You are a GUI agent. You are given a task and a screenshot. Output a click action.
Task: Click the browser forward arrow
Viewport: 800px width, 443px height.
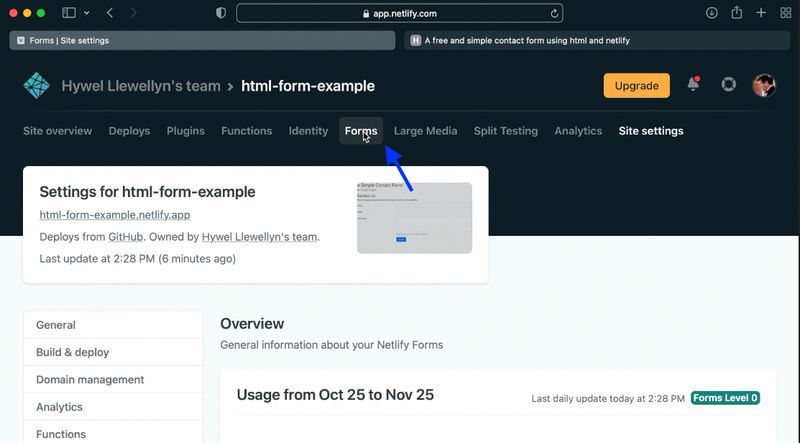coord(133,13)
